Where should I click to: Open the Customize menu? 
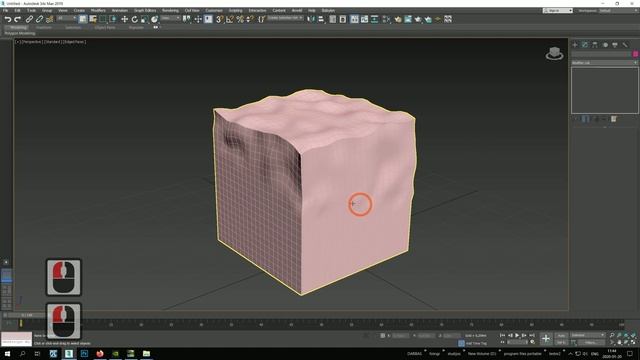214,11
